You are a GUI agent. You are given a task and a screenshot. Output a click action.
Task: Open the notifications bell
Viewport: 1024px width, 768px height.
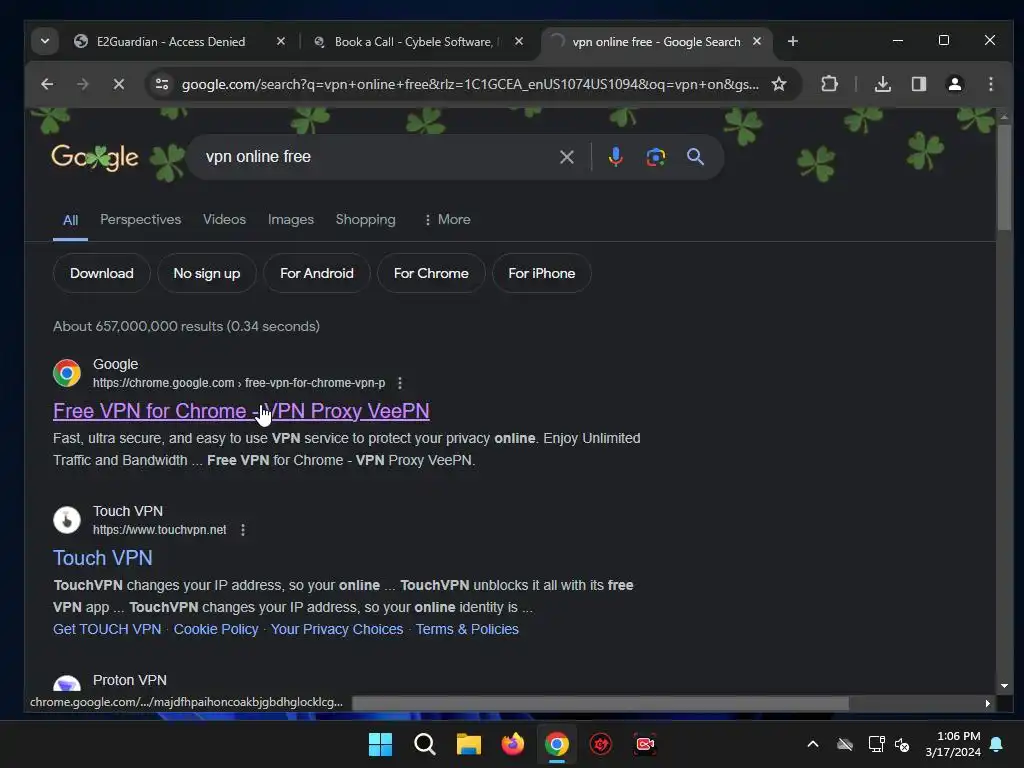(x=997, y=744)
